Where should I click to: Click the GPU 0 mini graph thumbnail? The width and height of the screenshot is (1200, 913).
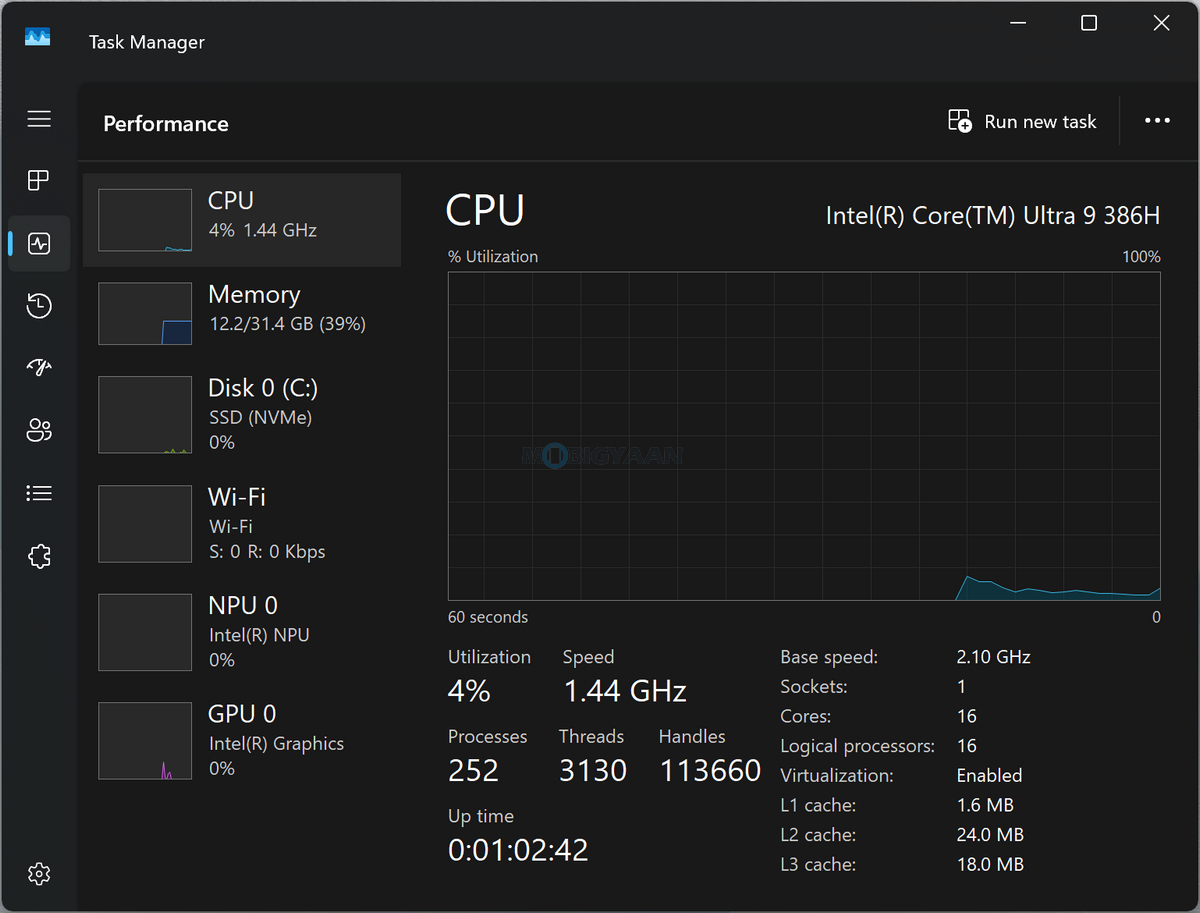[145, 741]
